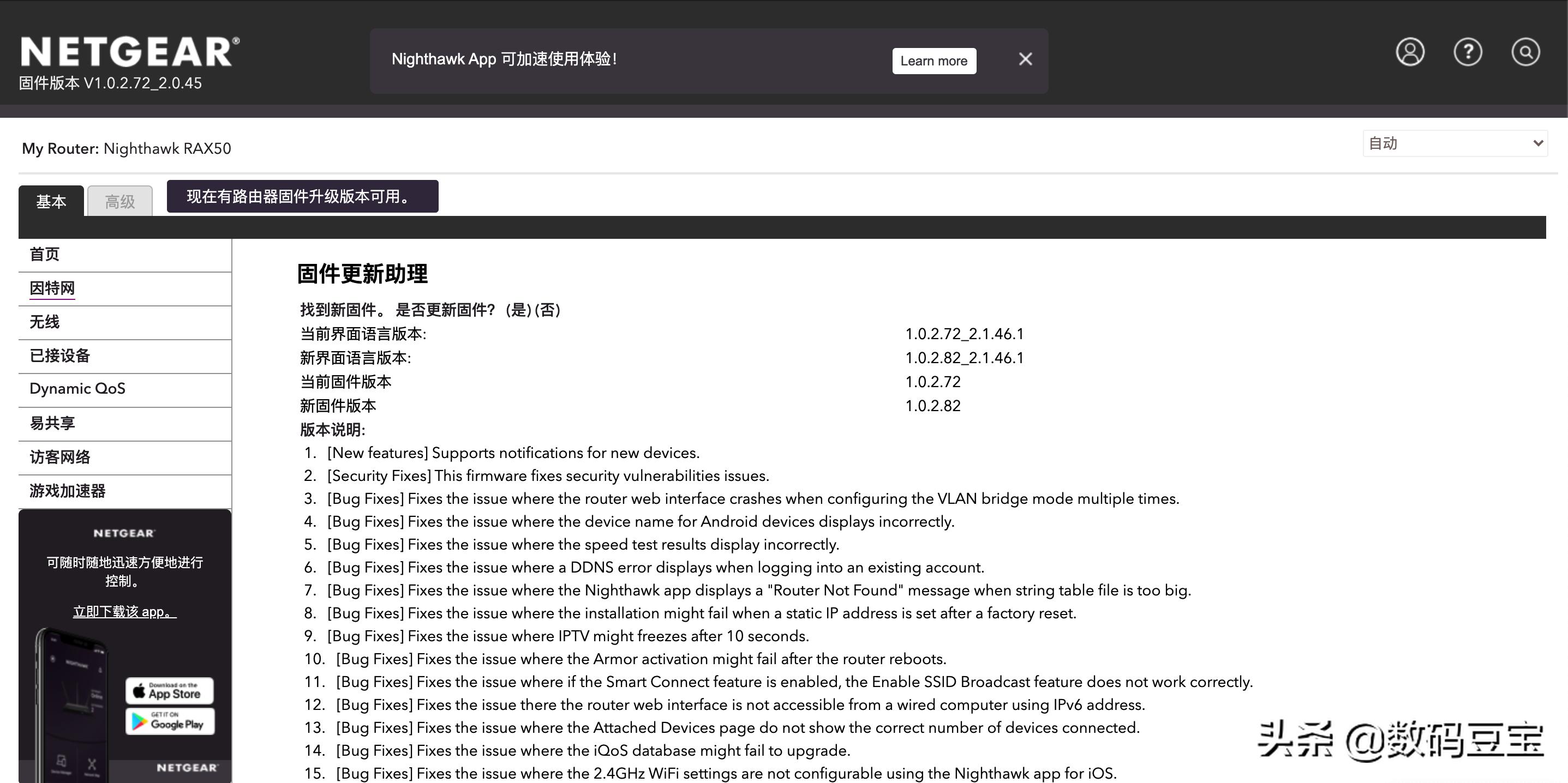Click the App Store download badge

click(169, 690)
